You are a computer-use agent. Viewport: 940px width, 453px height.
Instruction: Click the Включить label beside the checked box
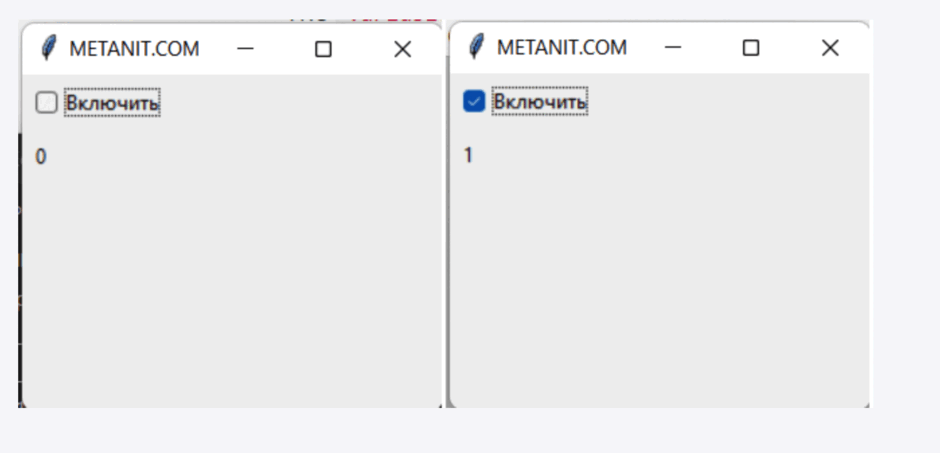pyautogui.click(x=540, y=101)
